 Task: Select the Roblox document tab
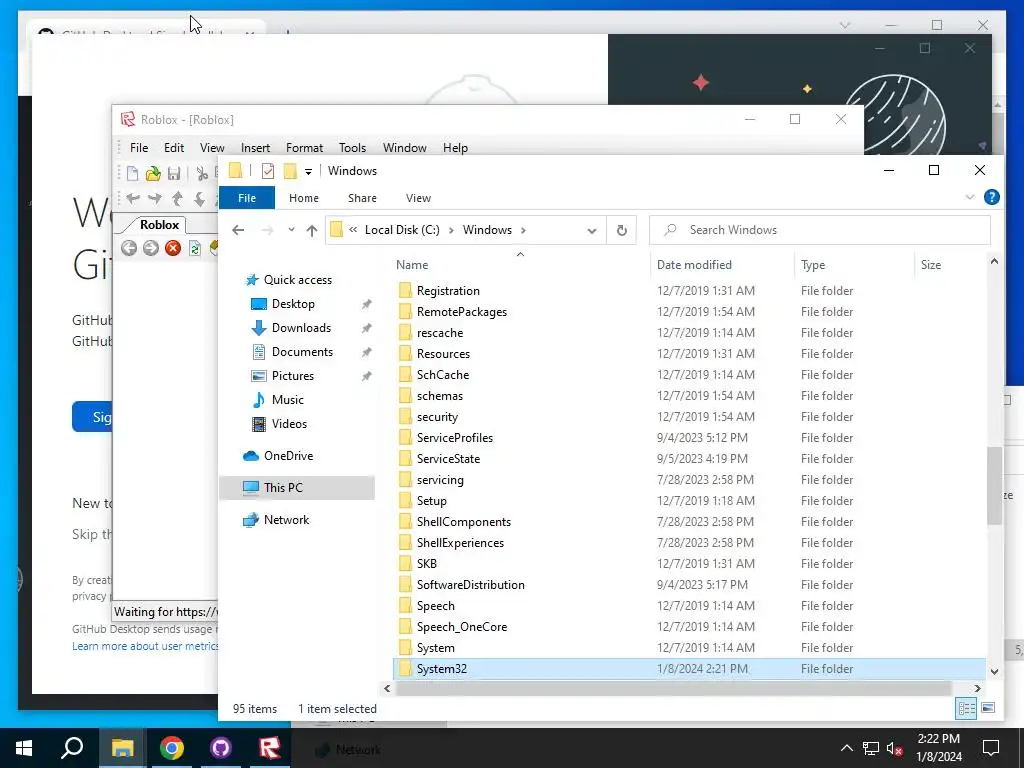click(x=159, y=225)
